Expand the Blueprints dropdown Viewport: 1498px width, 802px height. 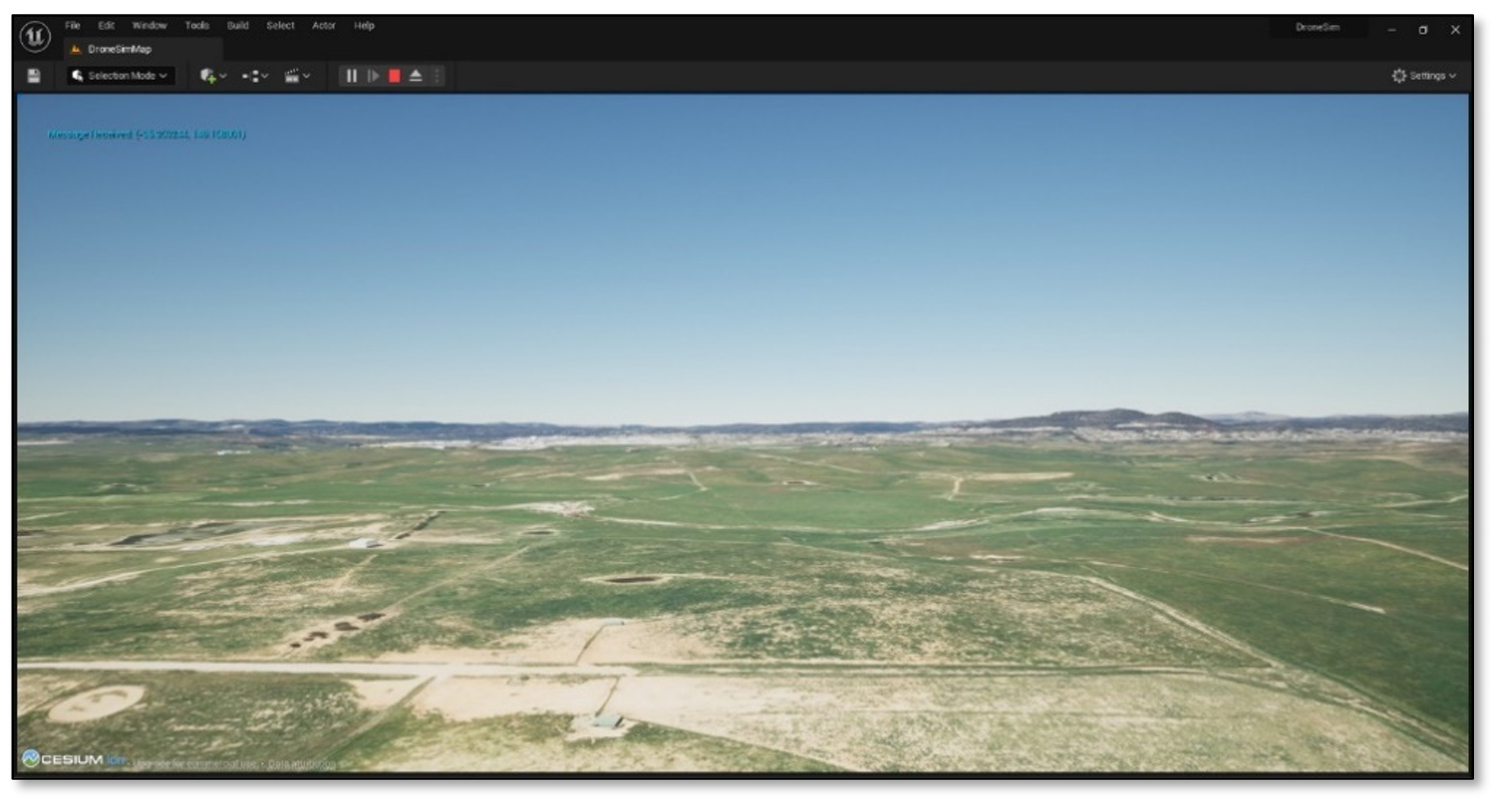tap(255, 76)
